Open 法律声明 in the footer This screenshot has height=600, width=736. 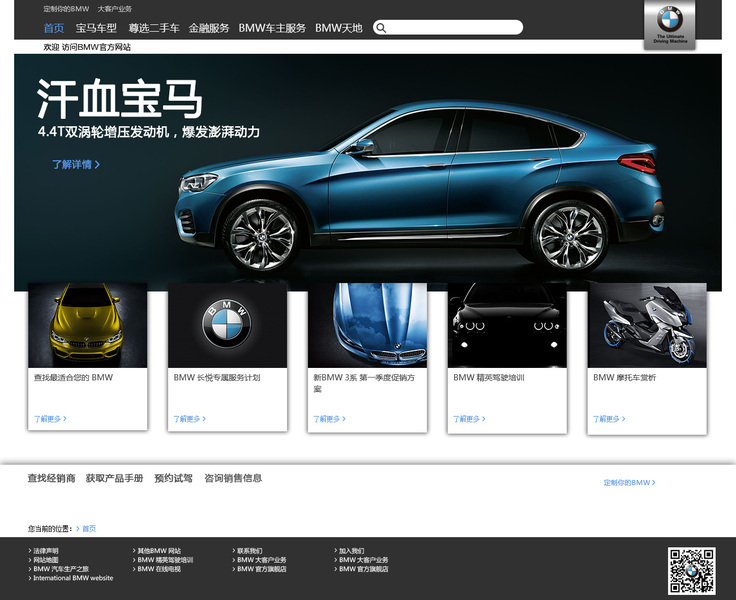pos(46,551)
